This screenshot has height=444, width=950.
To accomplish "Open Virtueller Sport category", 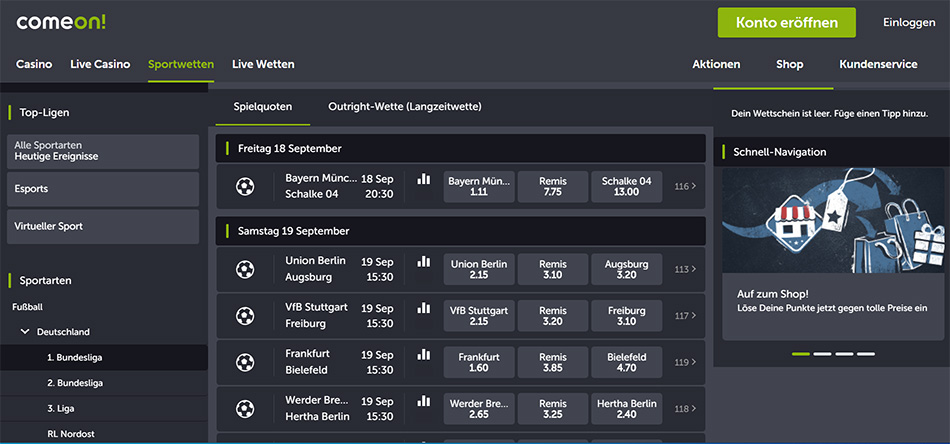I will (x=103, y=227).
